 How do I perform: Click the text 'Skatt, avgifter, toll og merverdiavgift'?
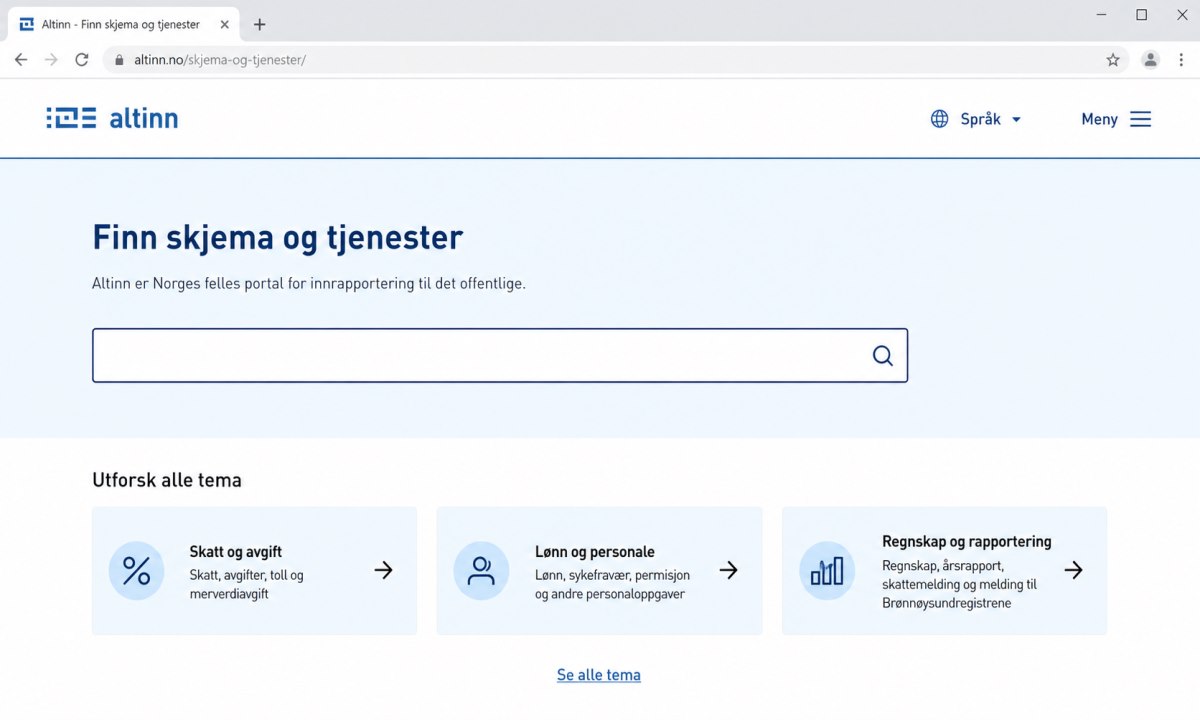click(x=247, y=585)
